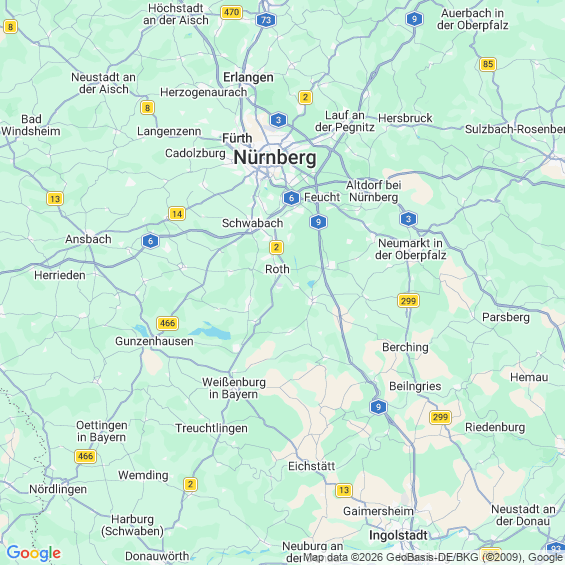
Task: Select the Ingolstadt city label
Action: 398,535
